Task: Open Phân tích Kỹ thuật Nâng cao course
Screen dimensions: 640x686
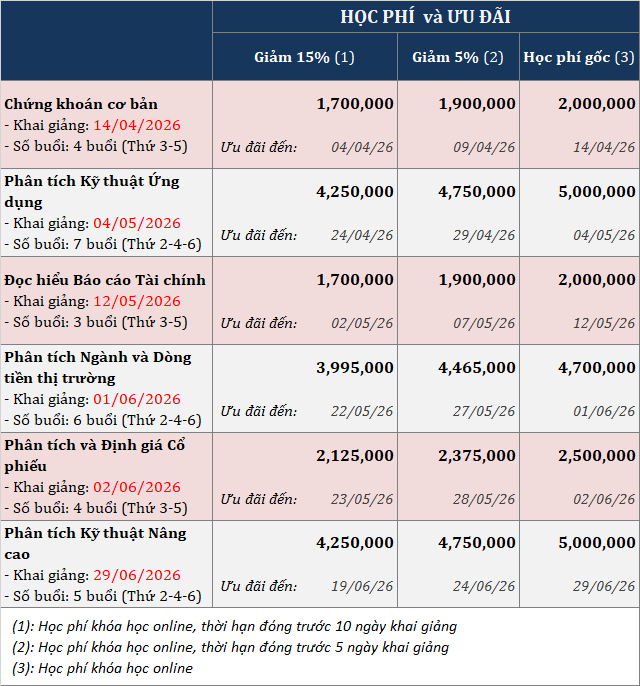Action: coord(95,543)
